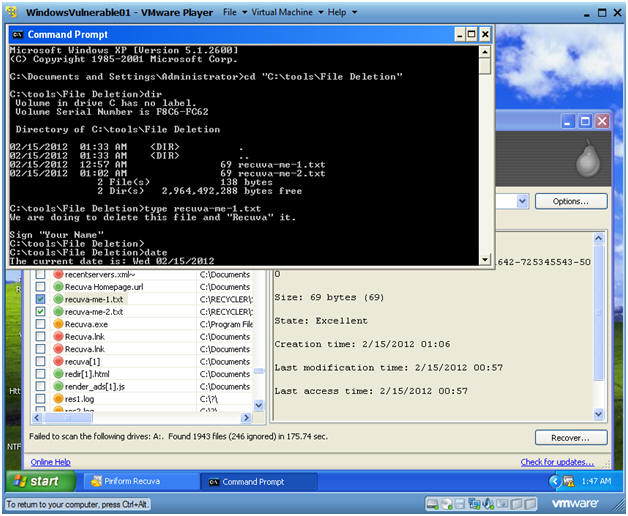Click the VMware floppy drive device icon

pyautogui.click(x=461, y=504)
